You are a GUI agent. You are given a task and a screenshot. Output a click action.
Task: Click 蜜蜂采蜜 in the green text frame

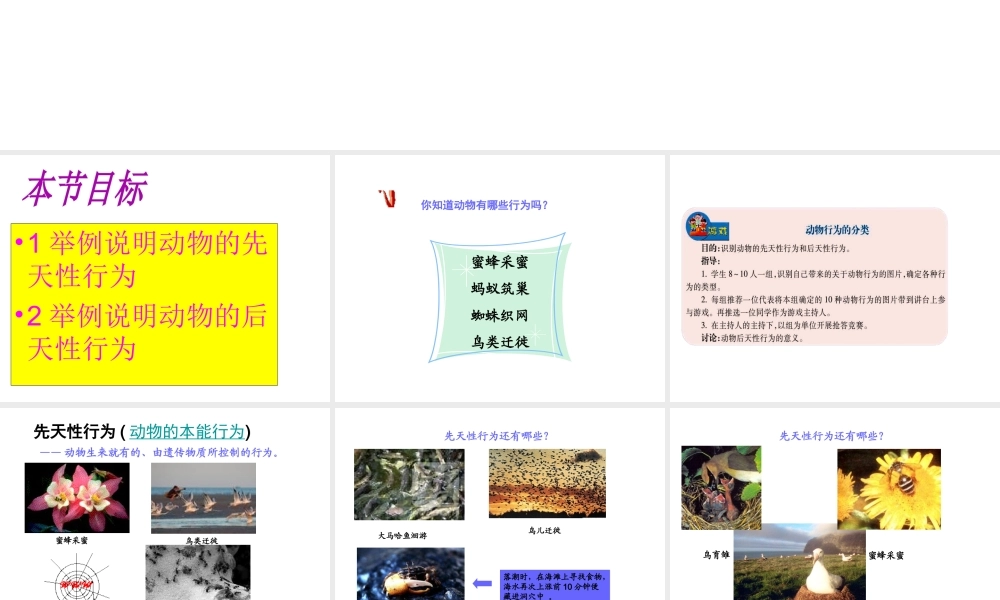click(500, 262)
